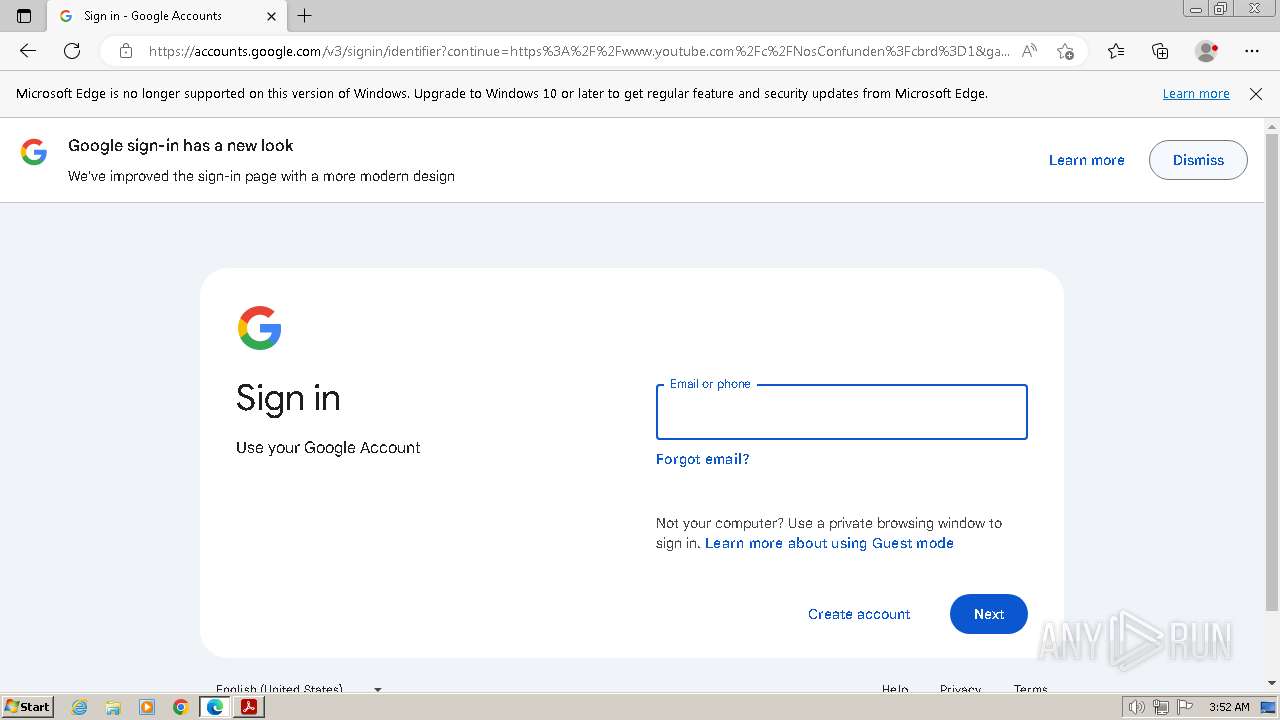
Task: View site information lock icon
Action: tap(125, 51)
